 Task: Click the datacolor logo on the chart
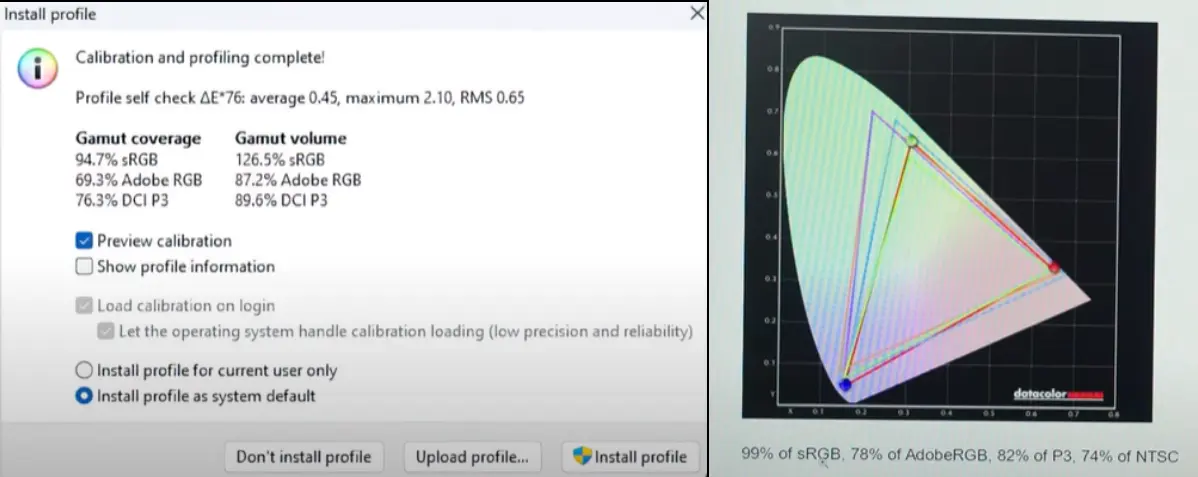tap(1058, 394)
